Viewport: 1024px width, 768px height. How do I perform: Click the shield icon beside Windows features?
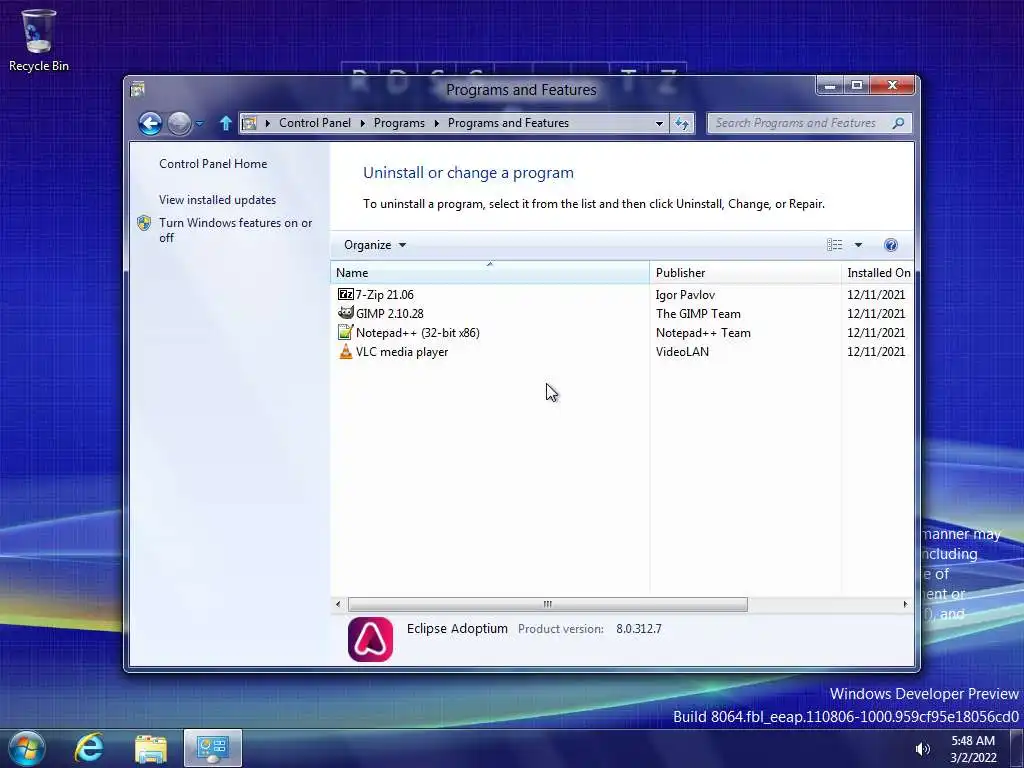pyautogui.click(x=144, y=223)
